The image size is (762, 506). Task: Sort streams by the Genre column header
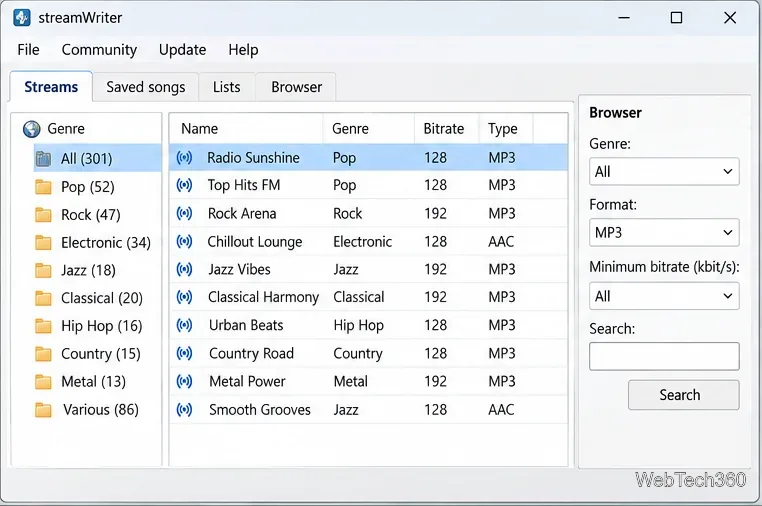[x=368, y=129]
